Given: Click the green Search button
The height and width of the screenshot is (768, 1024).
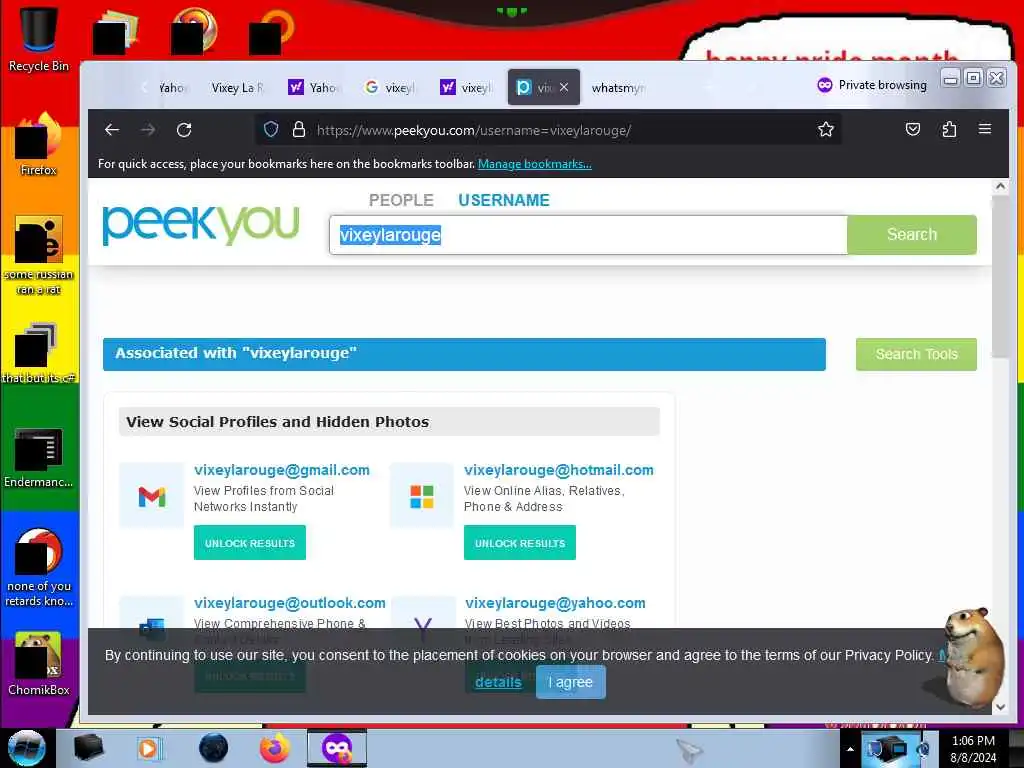Looking at the screenshot, I should pyautogui.click(x=912, y=234).
